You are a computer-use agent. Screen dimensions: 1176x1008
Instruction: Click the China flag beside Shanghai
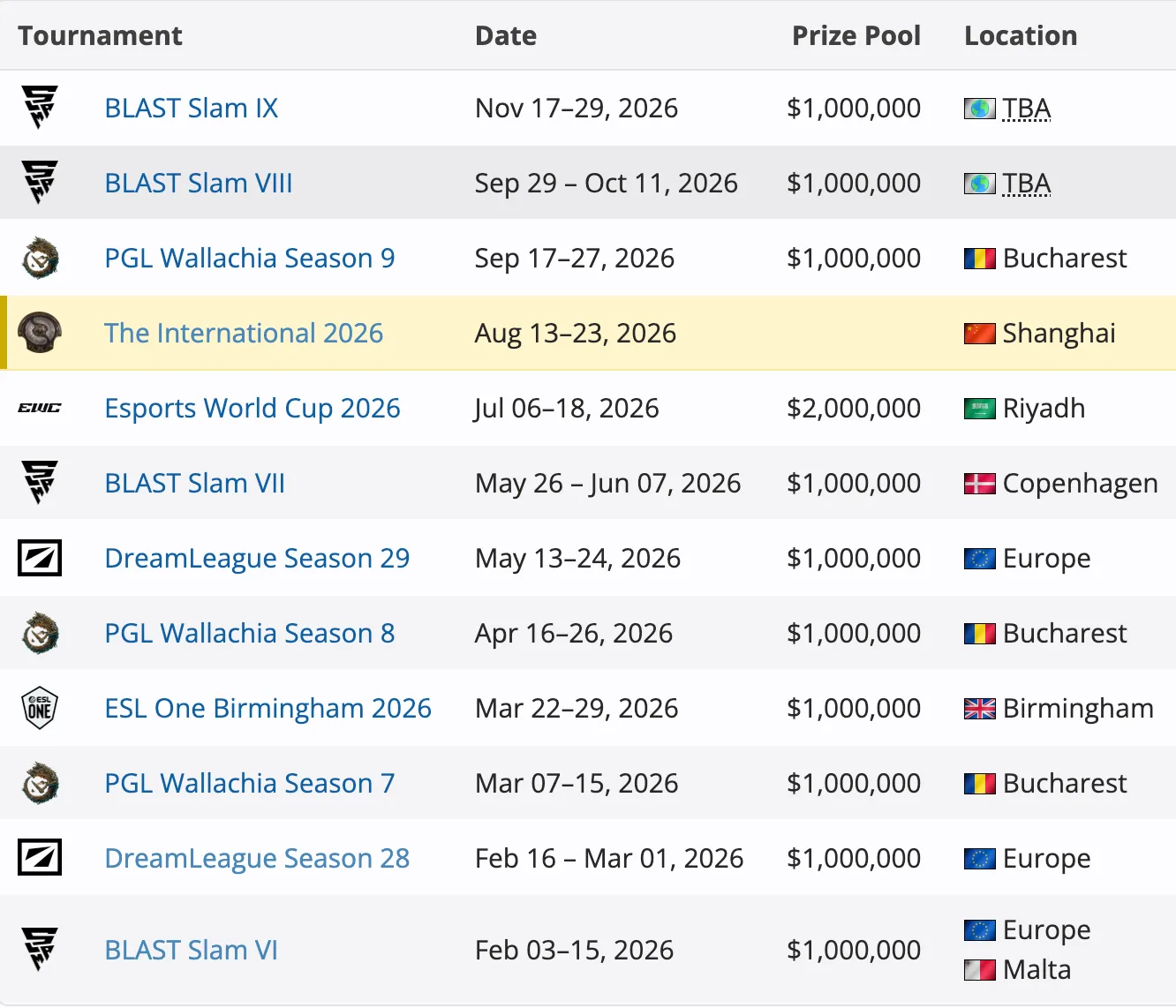tap(979, 334)
